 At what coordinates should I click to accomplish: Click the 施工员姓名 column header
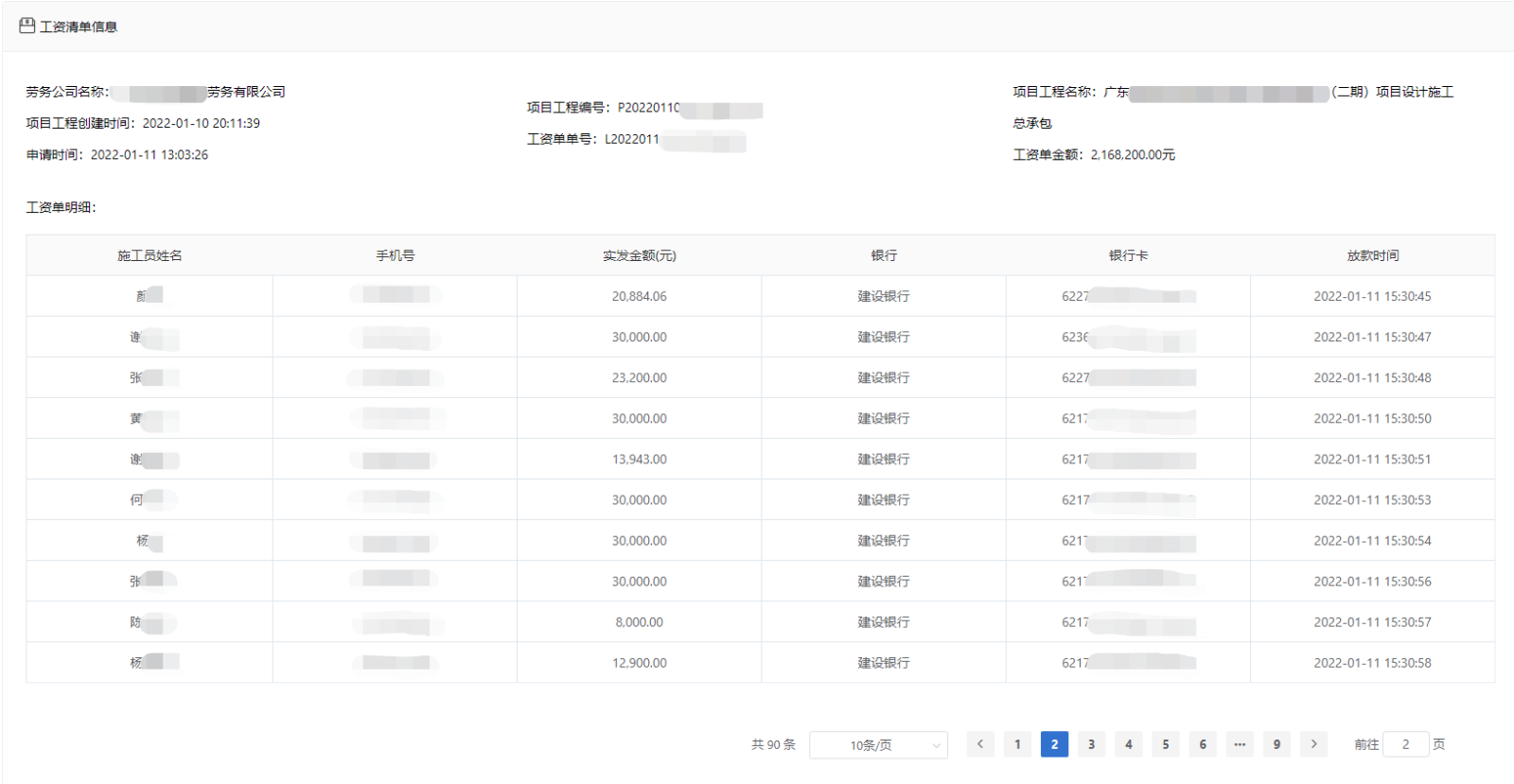[x=150, y=255]
